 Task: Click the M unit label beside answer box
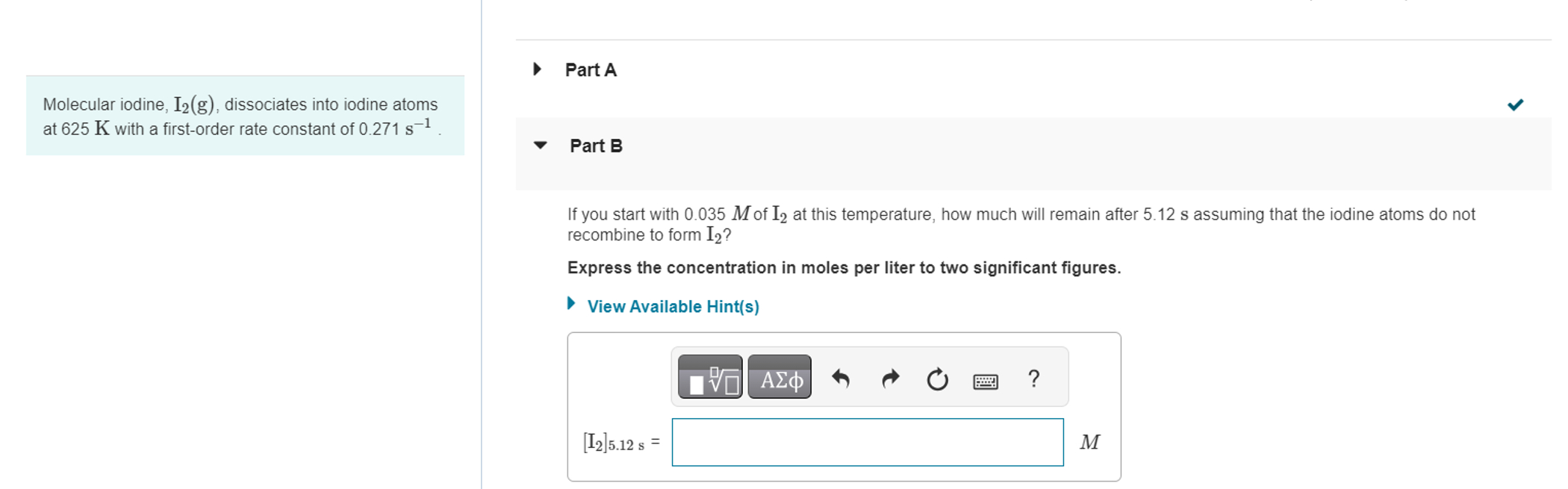[x=1089, y=443]
